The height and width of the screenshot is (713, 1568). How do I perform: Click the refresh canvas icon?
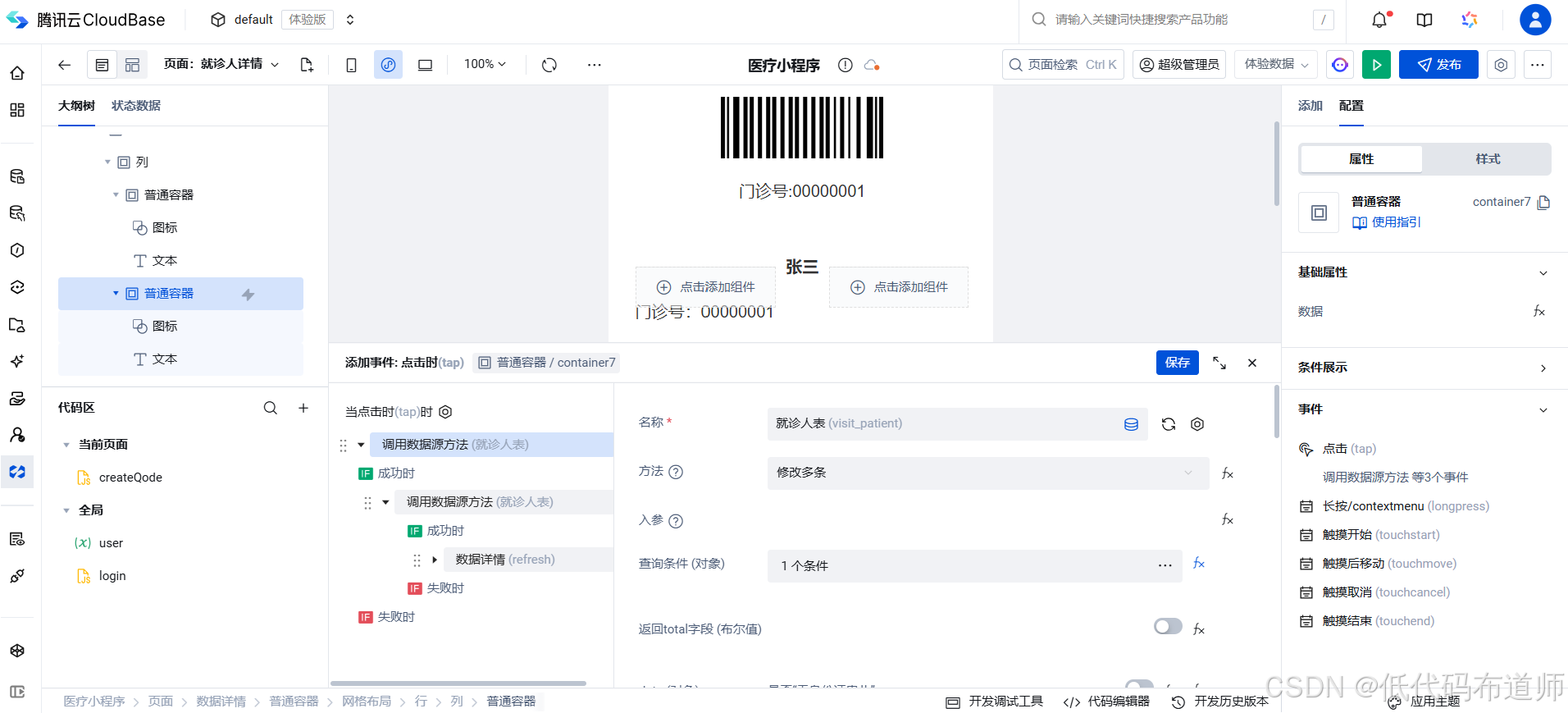(549, 65)
